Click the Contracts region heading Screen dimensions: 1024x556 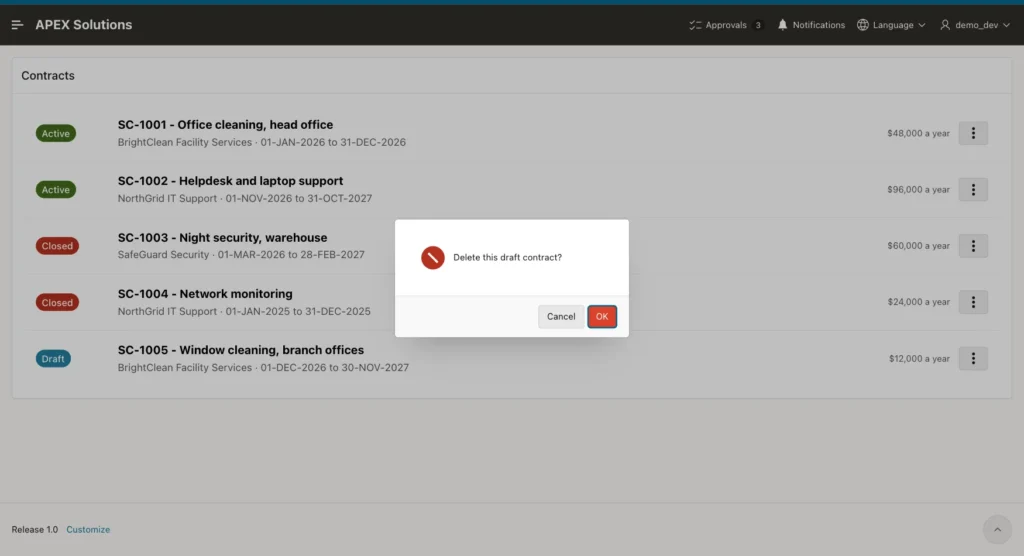pos(48,75)
